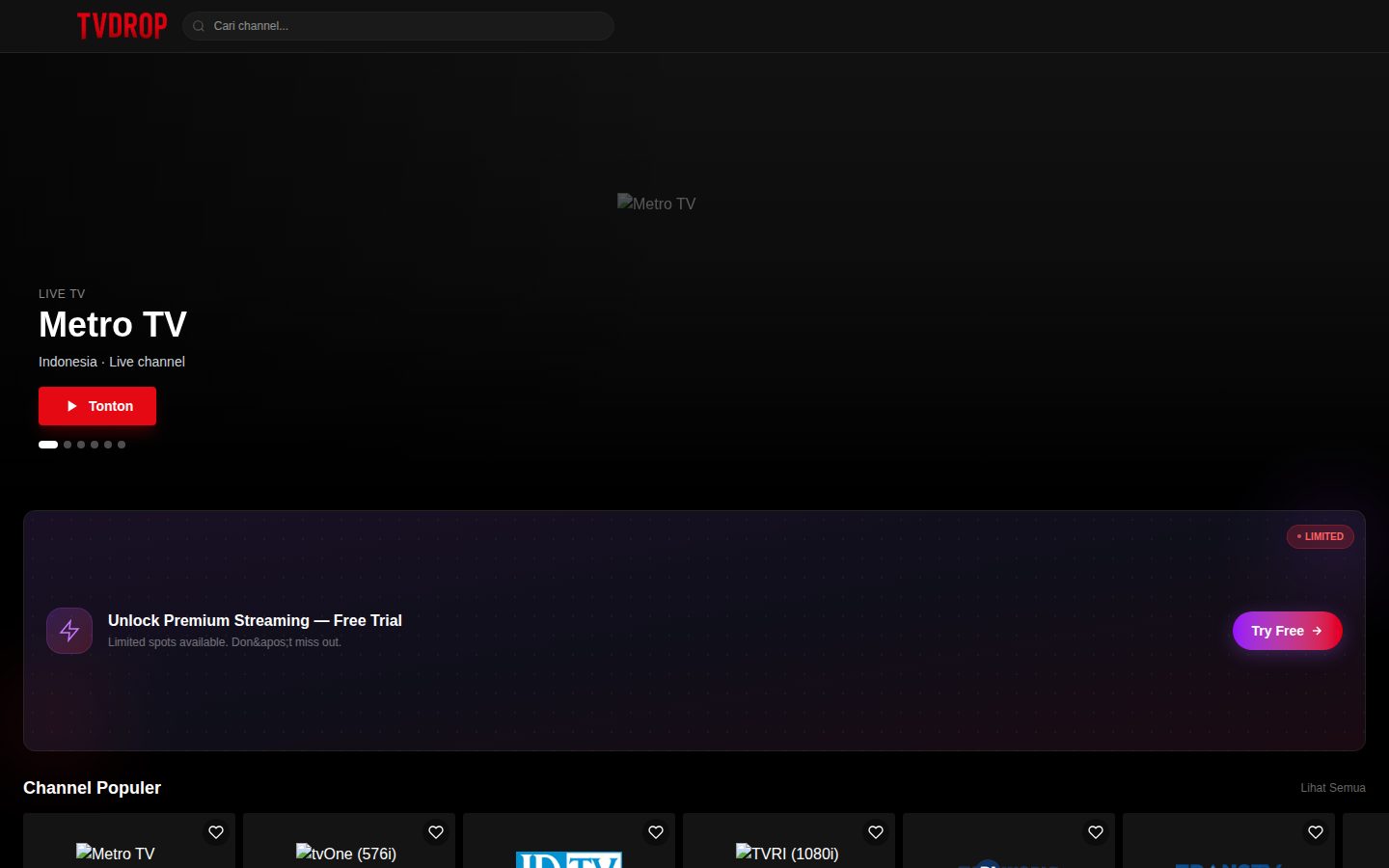Open Lihat Semua link

tap(1332, 788)
